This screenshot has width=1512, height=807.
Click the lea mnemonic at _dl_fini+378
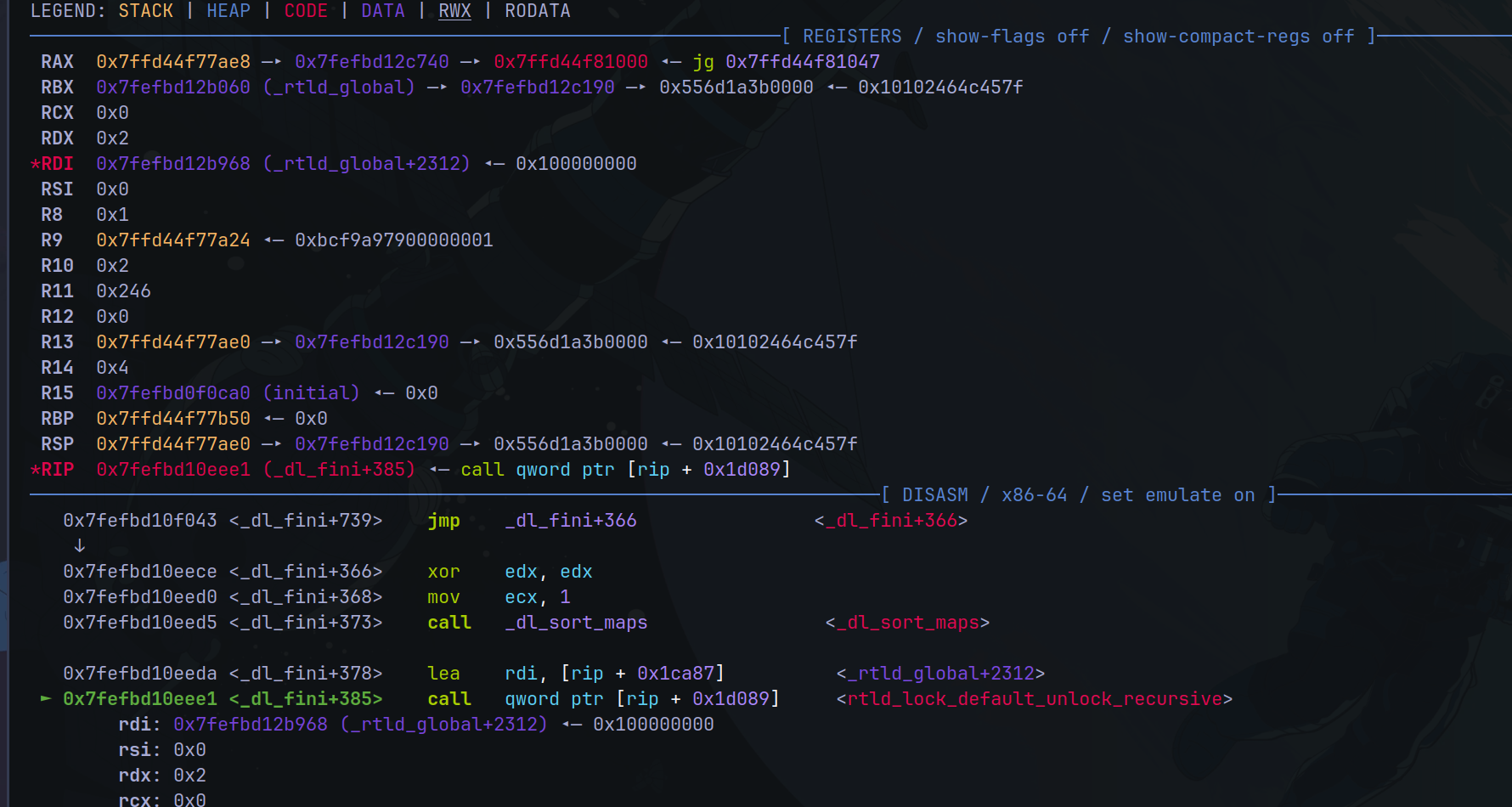(x=443, y=674)
